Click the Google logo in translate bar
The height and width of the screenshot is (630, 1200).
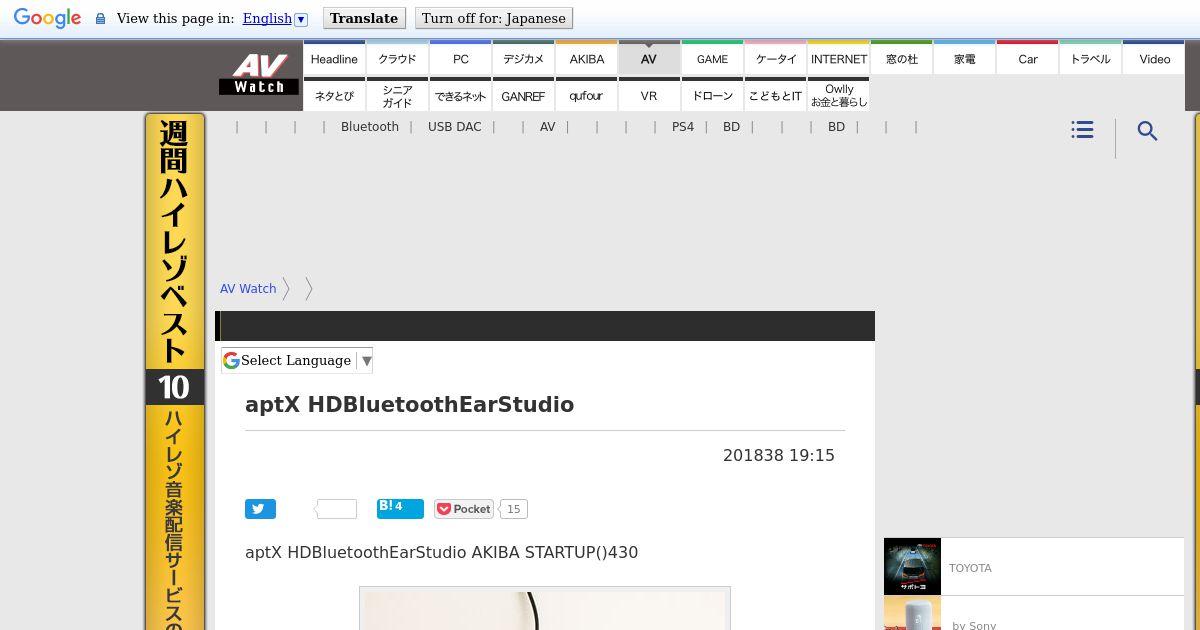coord(47,18)
